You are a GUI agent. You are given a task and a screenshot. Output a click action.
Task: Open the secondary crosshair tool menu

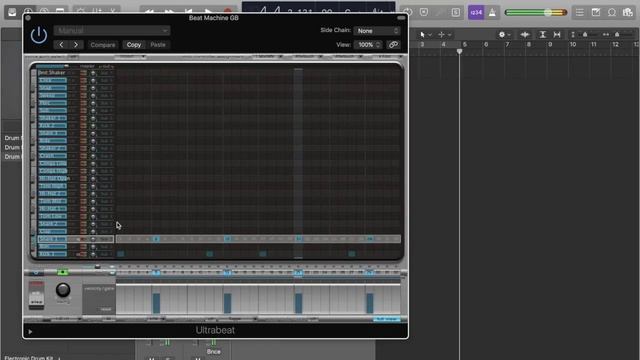[x=444, y=35]
